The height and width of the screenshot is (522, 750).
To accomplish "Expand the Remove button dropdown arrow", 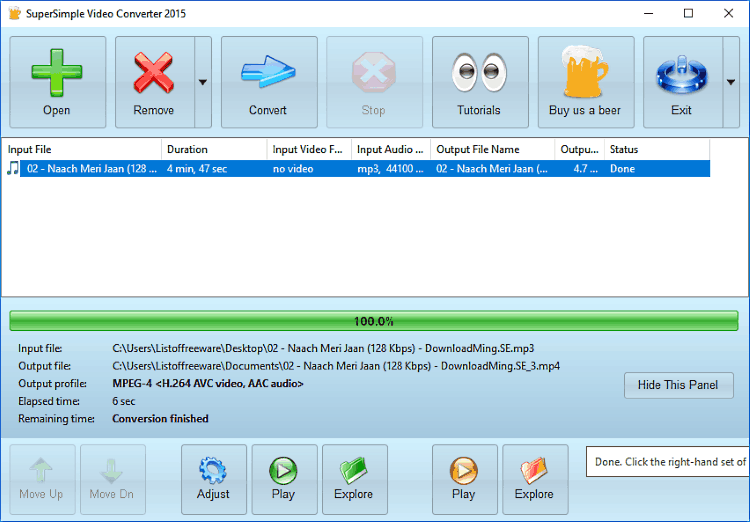I will click(x=203, y=82).
